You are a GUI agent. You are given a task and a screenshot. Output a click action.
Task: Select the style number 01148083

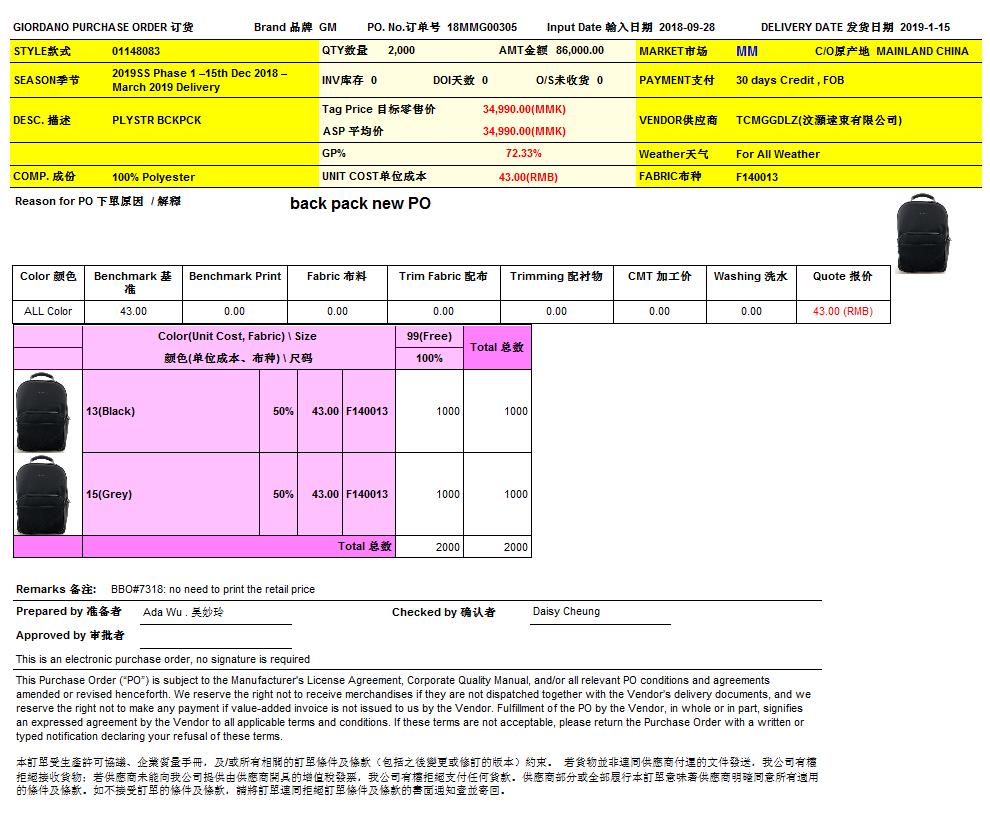click(x=136, y=50)
